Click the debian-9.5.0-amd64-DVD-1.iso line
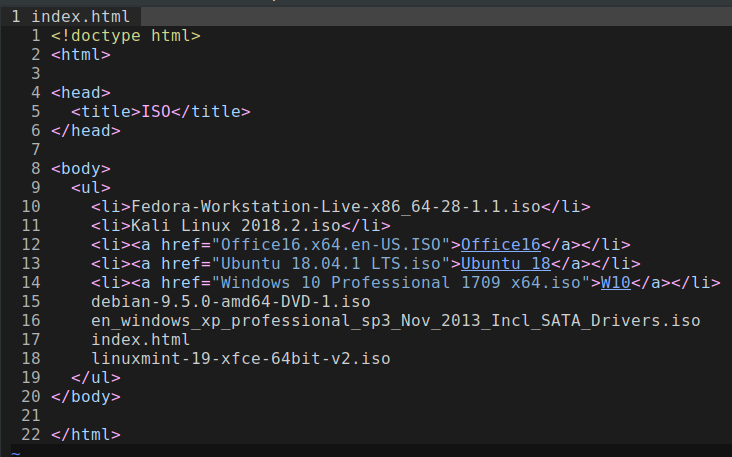 point(230,301)
